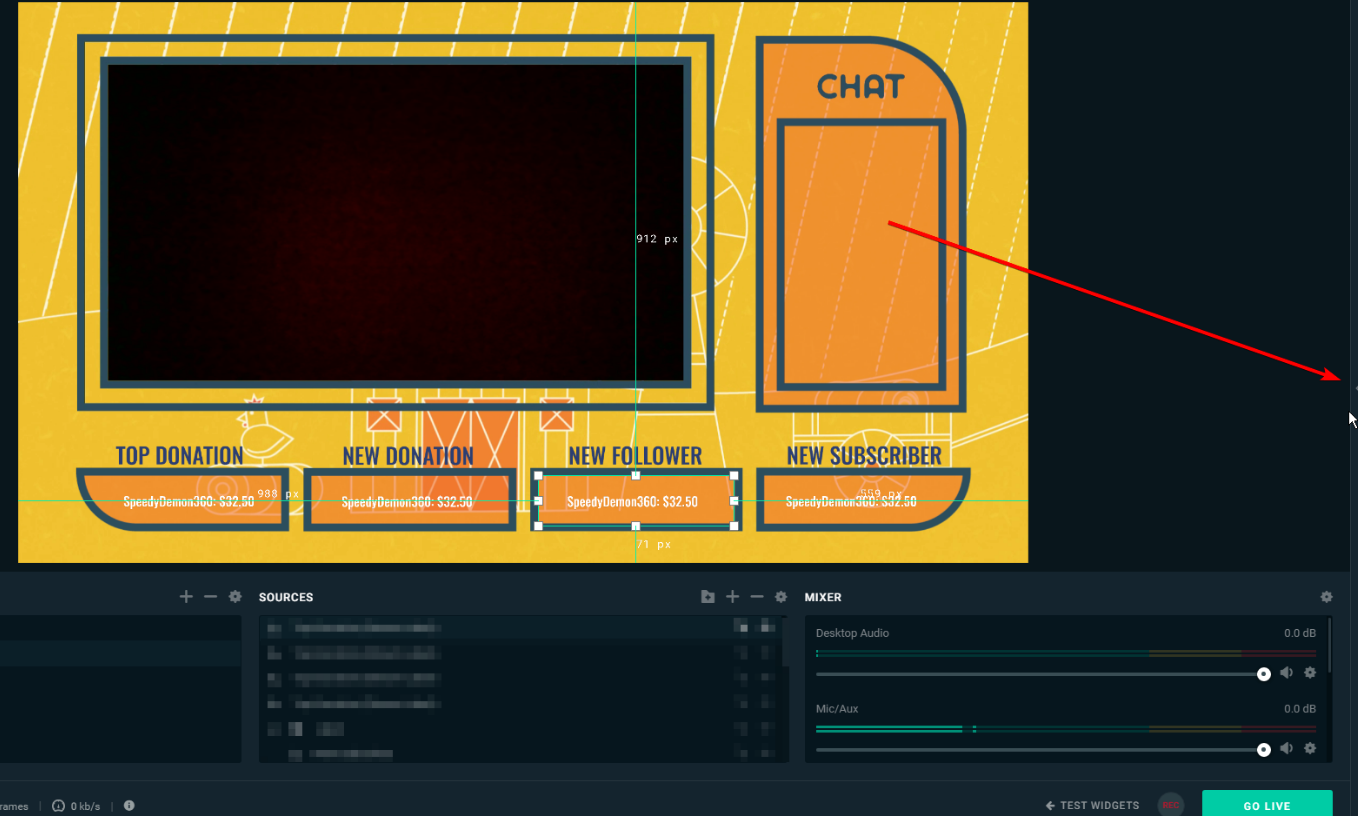Add a new source with plus icon

tap(732, 597)
